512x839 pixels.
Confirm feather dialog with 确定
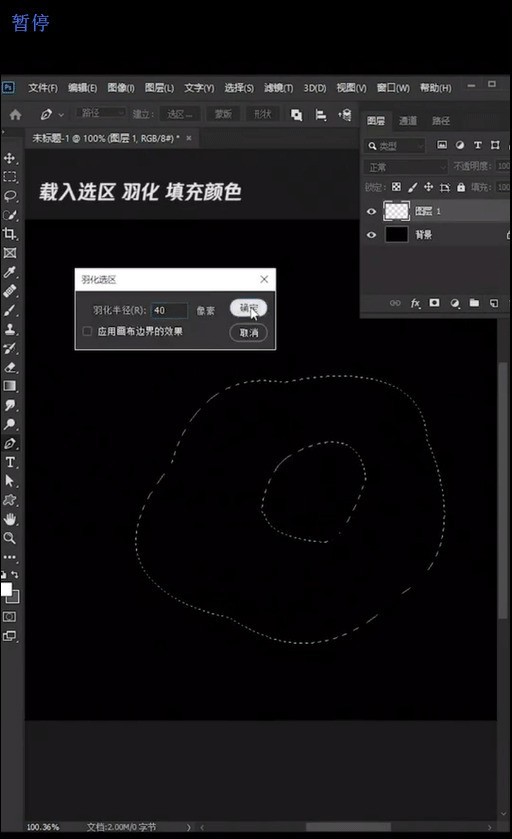pyautogui.click(x=249, y=308)
